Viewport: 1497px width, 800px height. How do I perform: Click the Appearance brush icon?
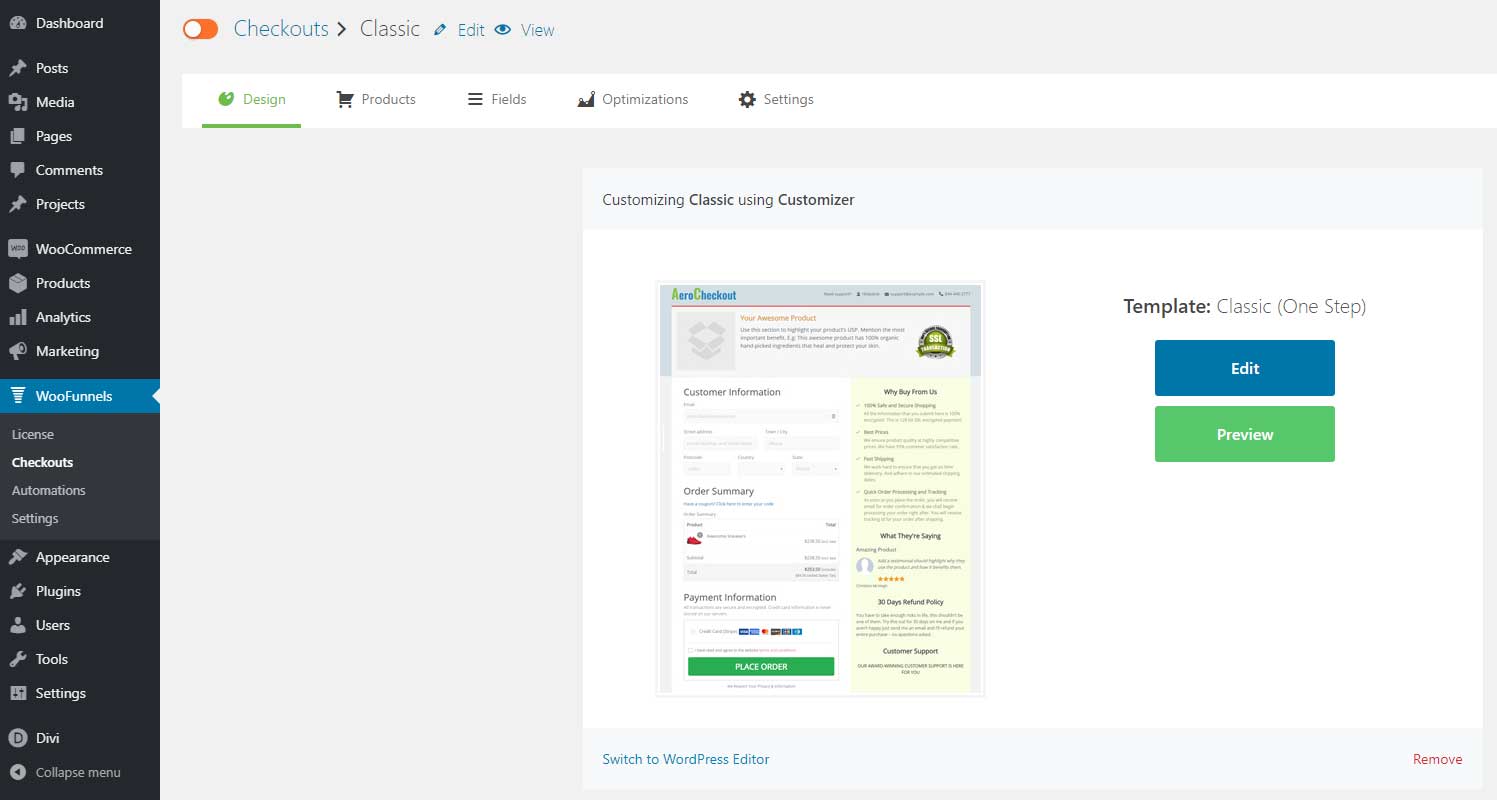(17, 557)
